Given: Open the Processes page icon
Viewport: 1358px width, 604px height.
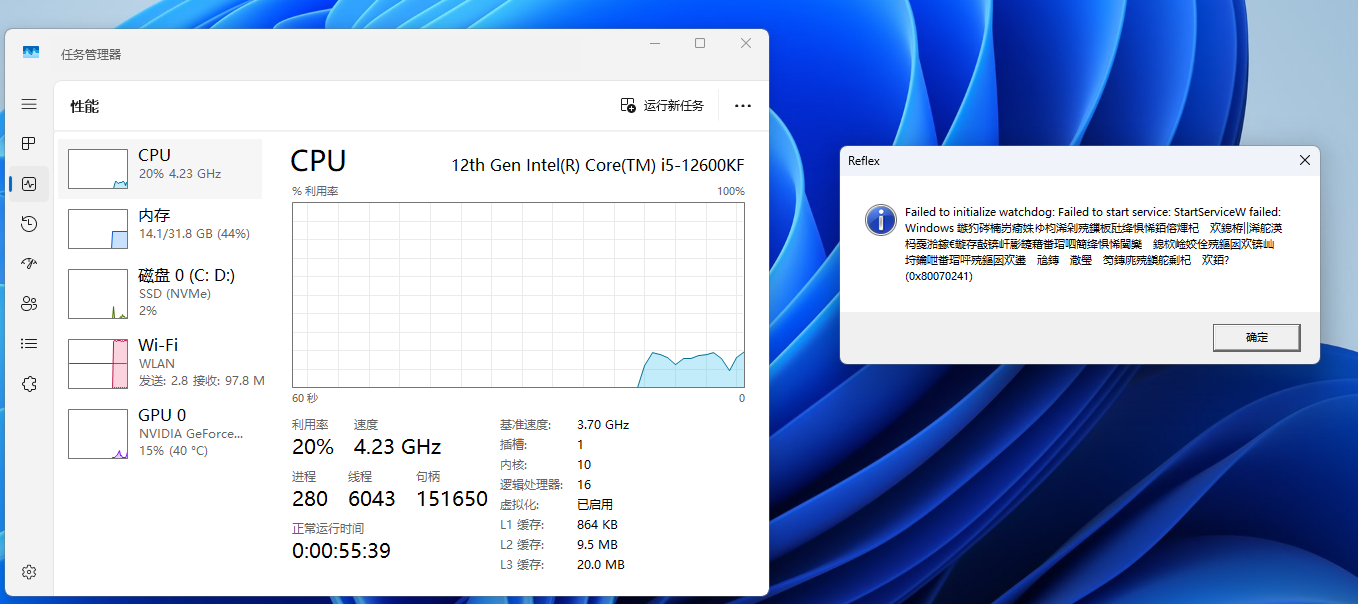Looking at the screenshot, I should (29, 144).
